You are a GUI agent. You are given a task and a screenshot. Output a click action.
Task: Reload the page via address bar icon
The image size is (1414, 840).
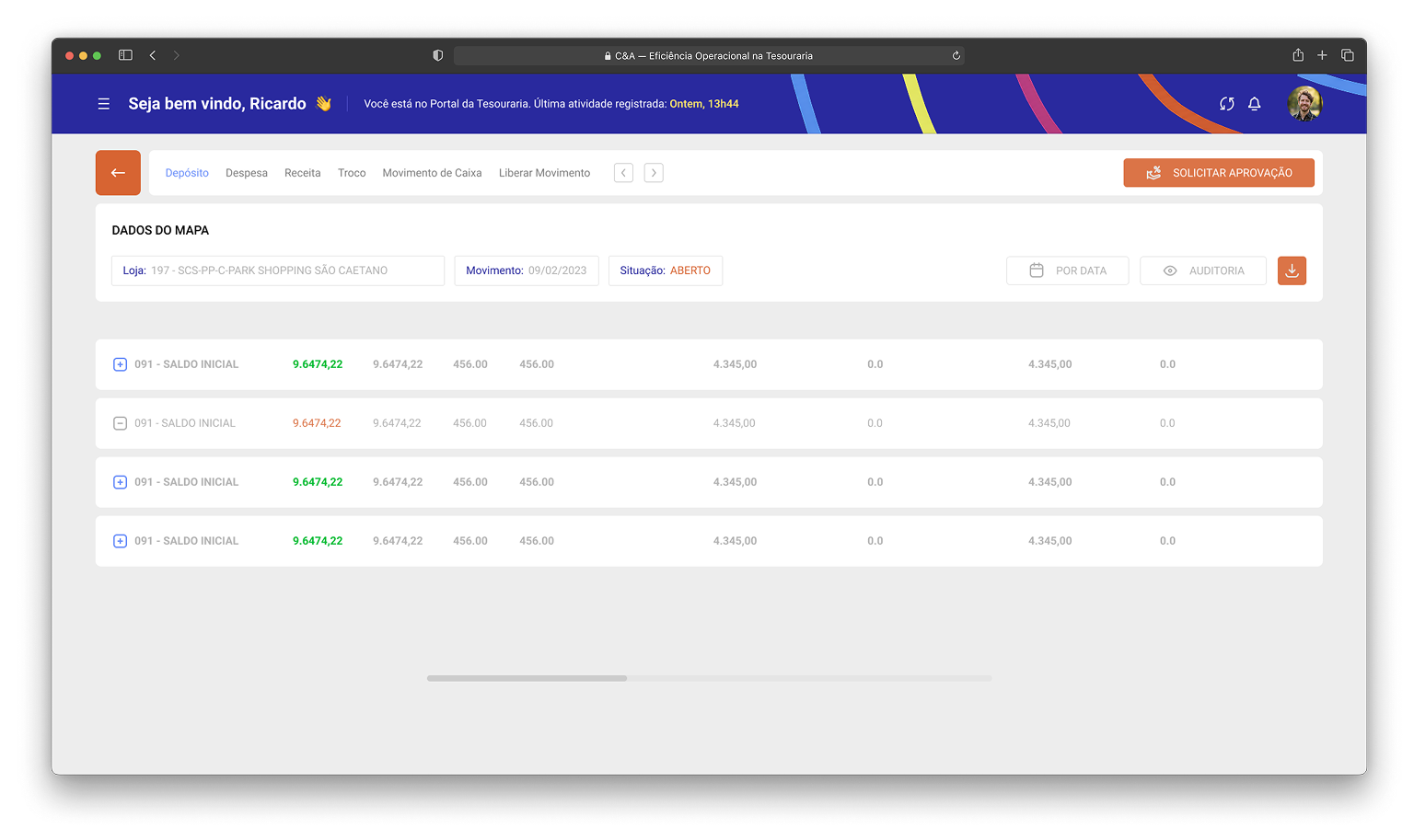coord(956,55)
